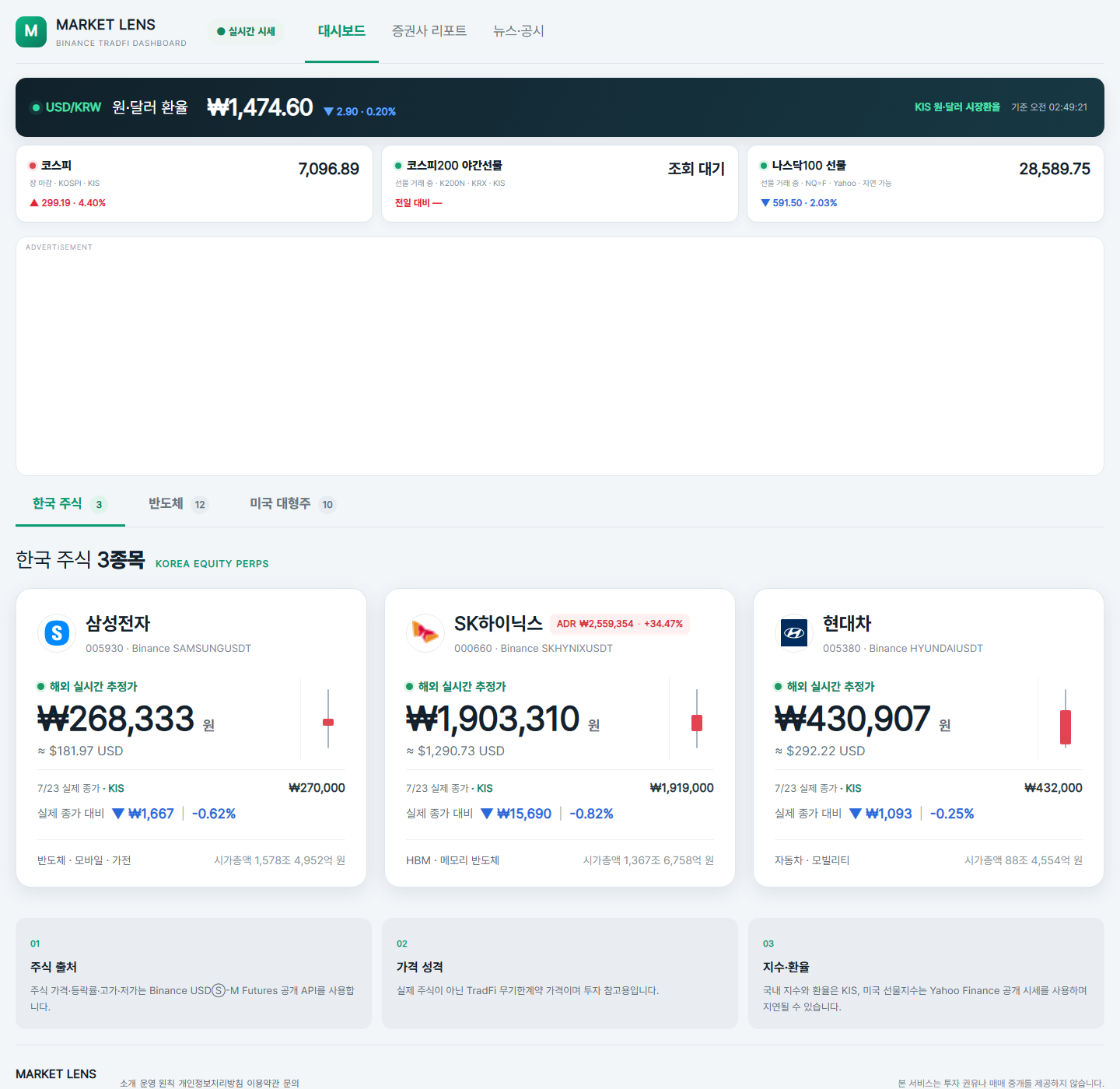Viewport: 1120px width, 1089px height.
Task: Click the 실시간 시세 live status badge
Action: pos(246,31)
